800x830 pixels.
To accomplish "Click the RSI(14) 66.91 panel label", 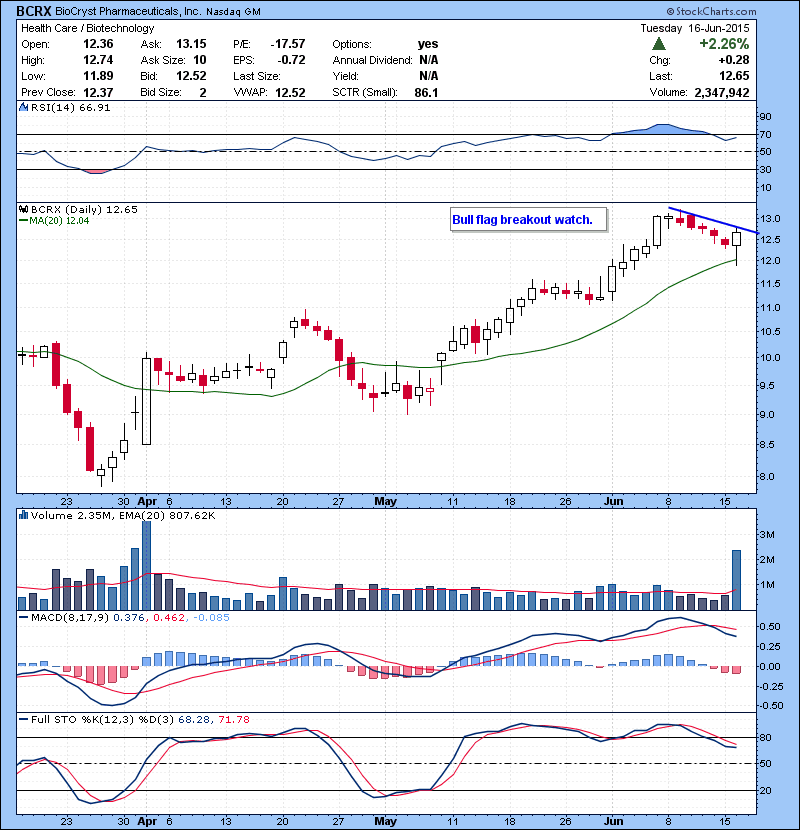I will [70, 107].
